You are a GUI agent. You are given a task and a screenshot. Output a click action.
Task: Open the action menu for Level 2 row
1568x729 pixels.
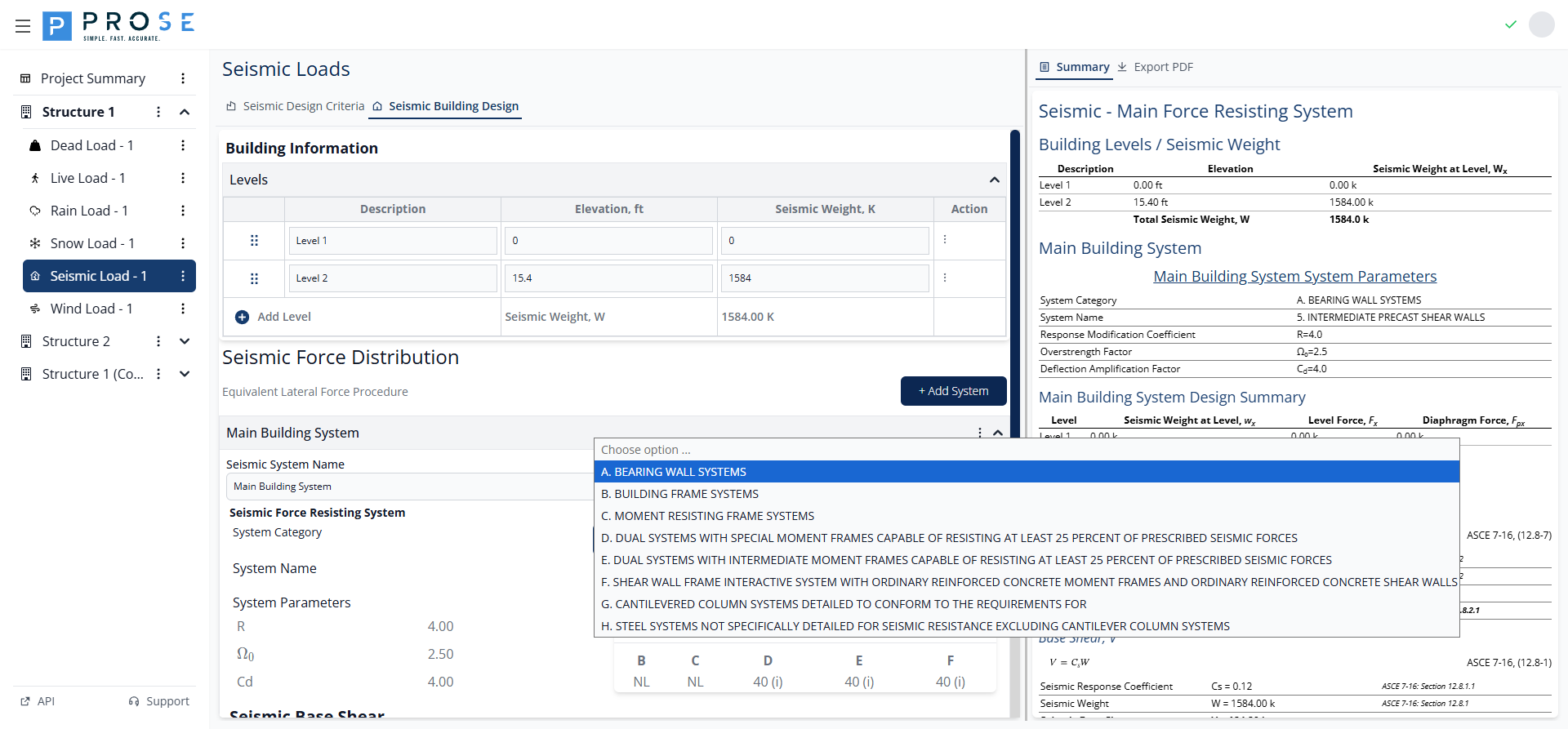pos(945,278)
